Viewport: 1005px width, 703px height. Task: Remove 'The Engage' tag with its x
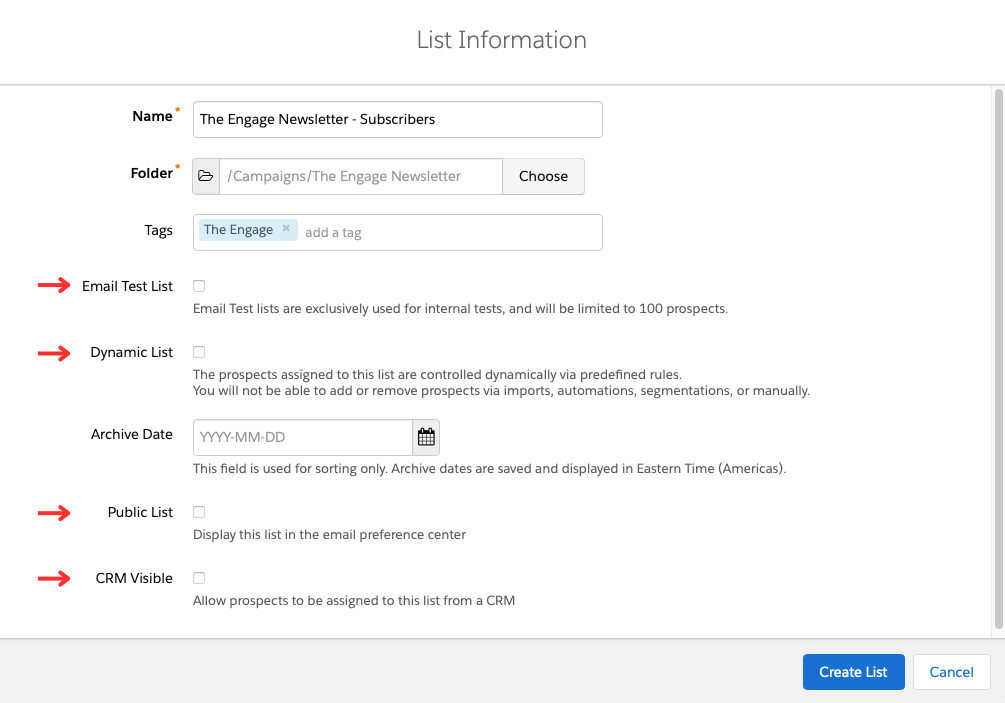286,229
